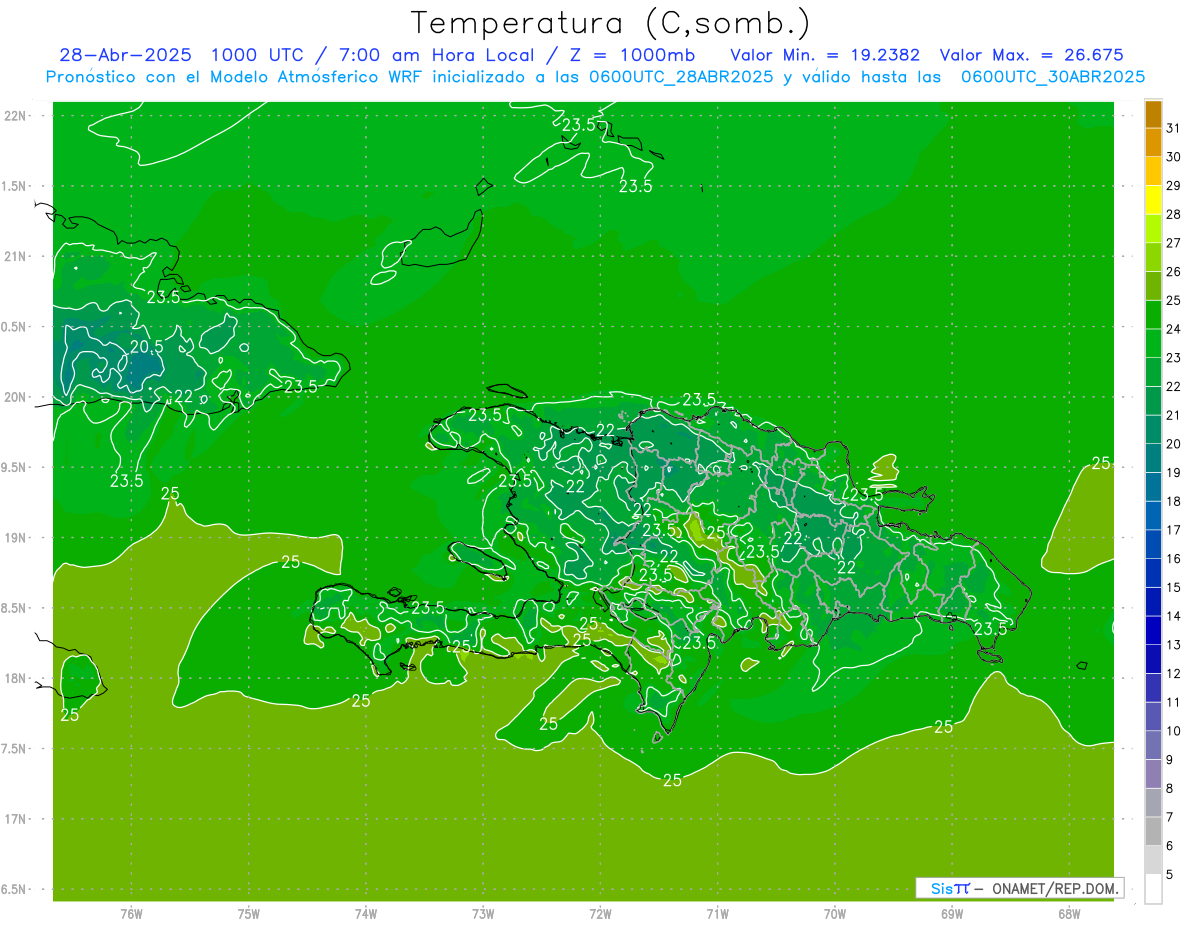
Task: Click the "21N" latitude axis label
Action: [17, 256]
